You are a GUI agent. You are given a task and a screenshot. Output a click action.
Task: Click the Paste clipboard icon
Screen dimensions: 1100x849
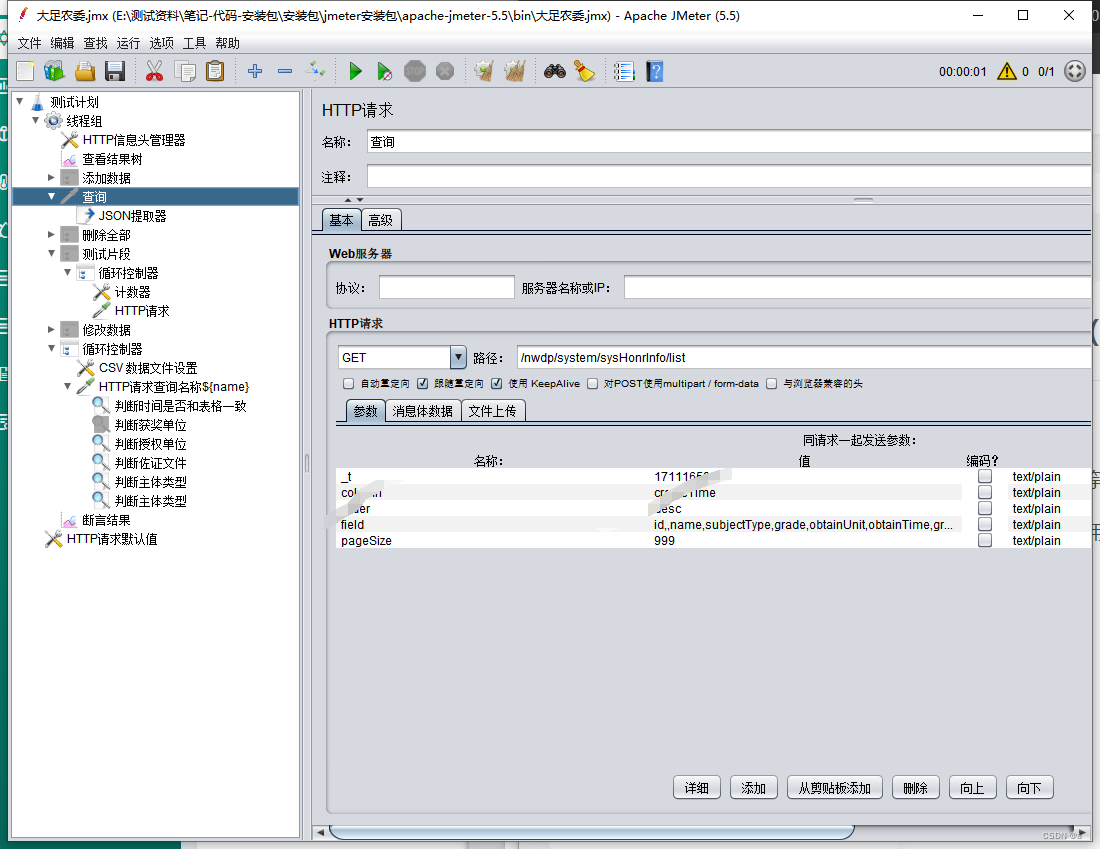[x=215, y=71]
